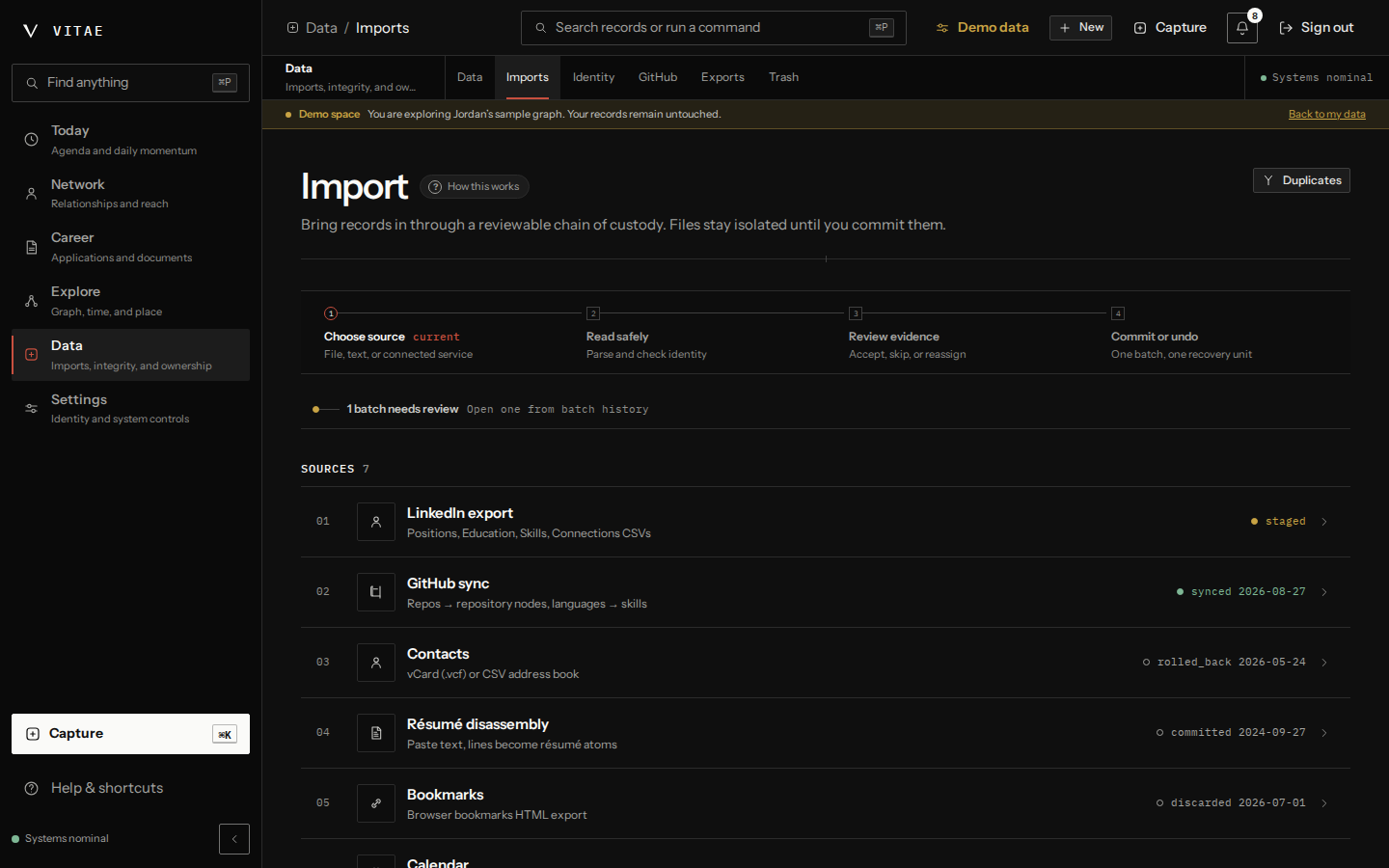Click step 3 Review evidence marker

click(856, 313)
